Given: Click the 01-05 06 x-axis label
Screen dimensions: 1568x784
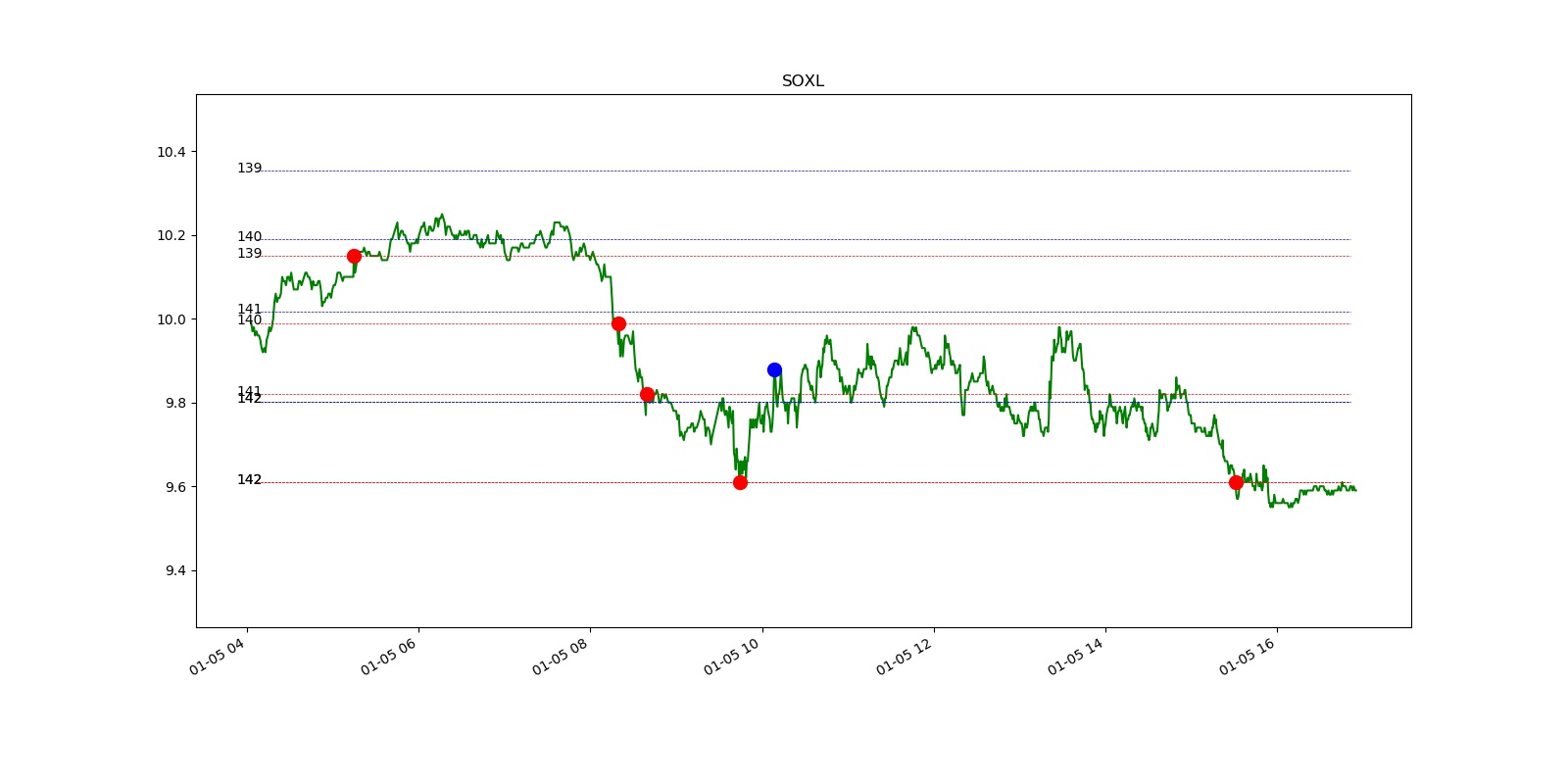Looking at the screenshot, I should point(388,655).
